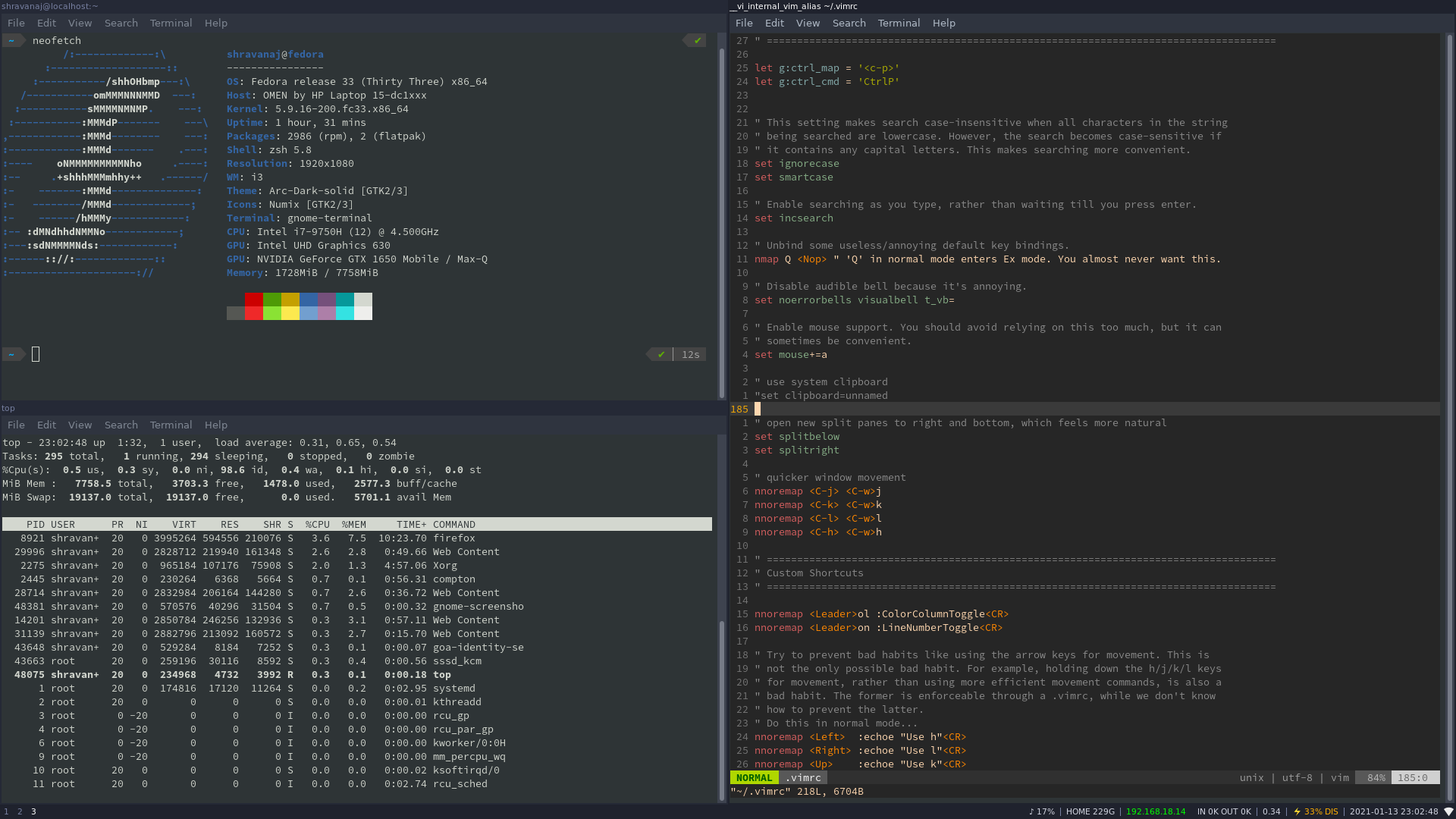Click the HOME 229G disk indicator
1456x819 pixels.
tap(1090, 811)
